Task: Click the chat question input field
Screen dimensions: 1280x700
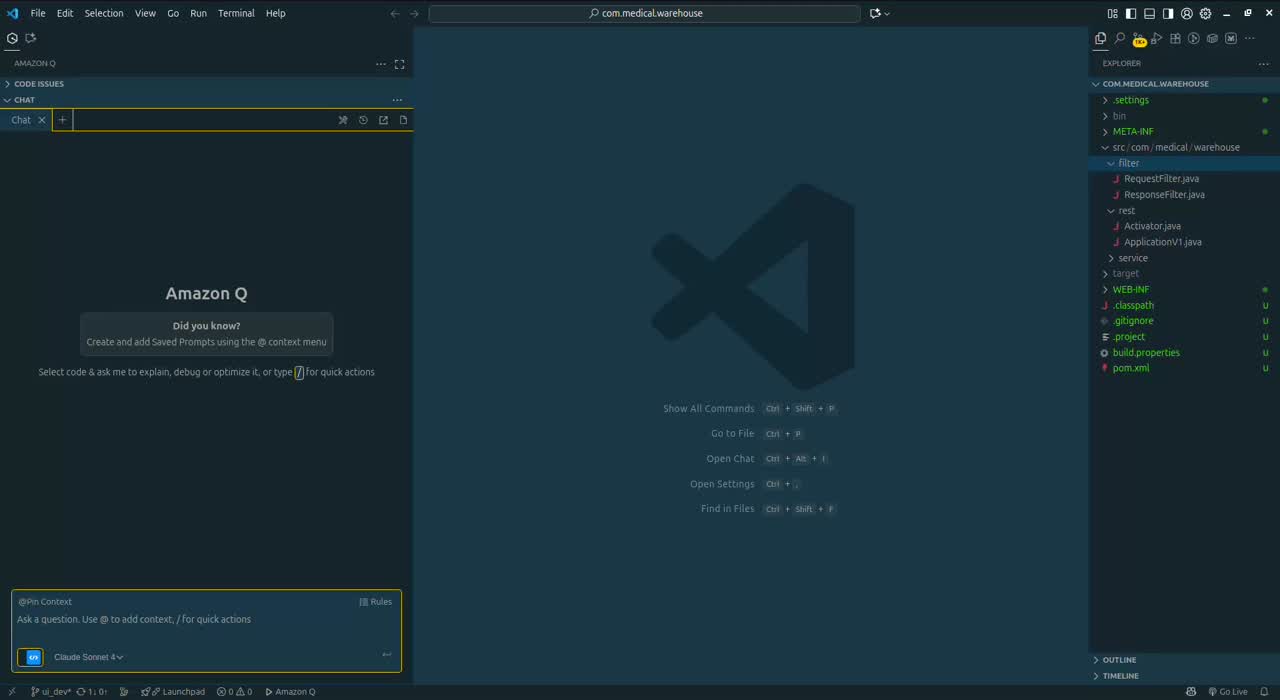Action: 206,620
